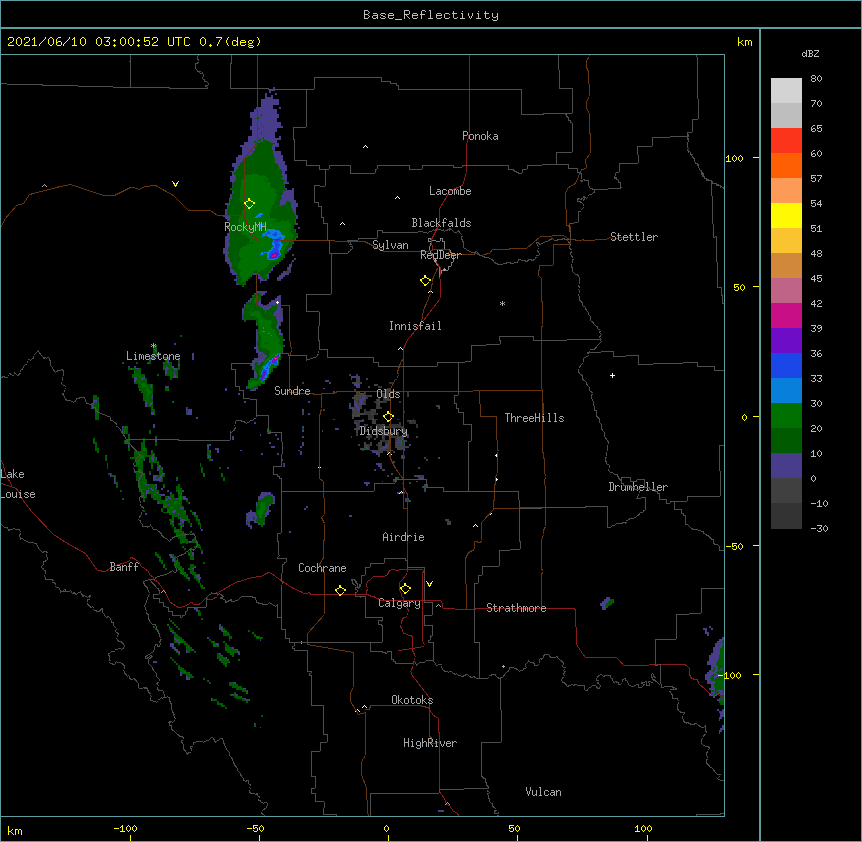The height and width of the screenshot is (842, 862).
Task: Select the light grey 80-70 dBZ swatch
Action: 786,91
